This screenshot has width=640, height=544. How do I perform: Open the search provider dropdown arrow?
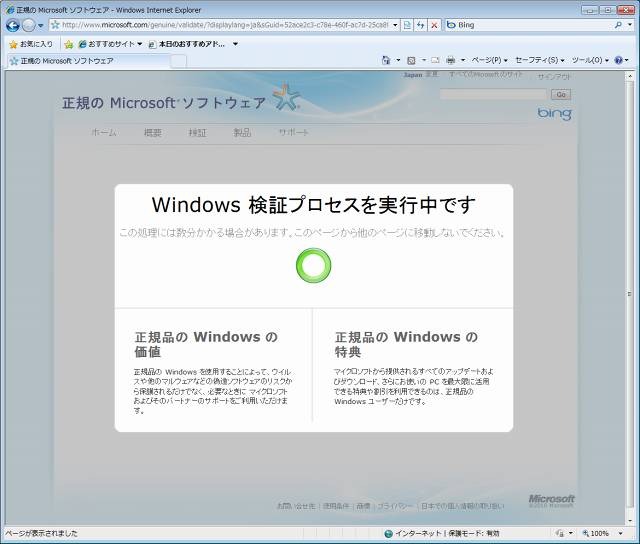coord(630,25)
